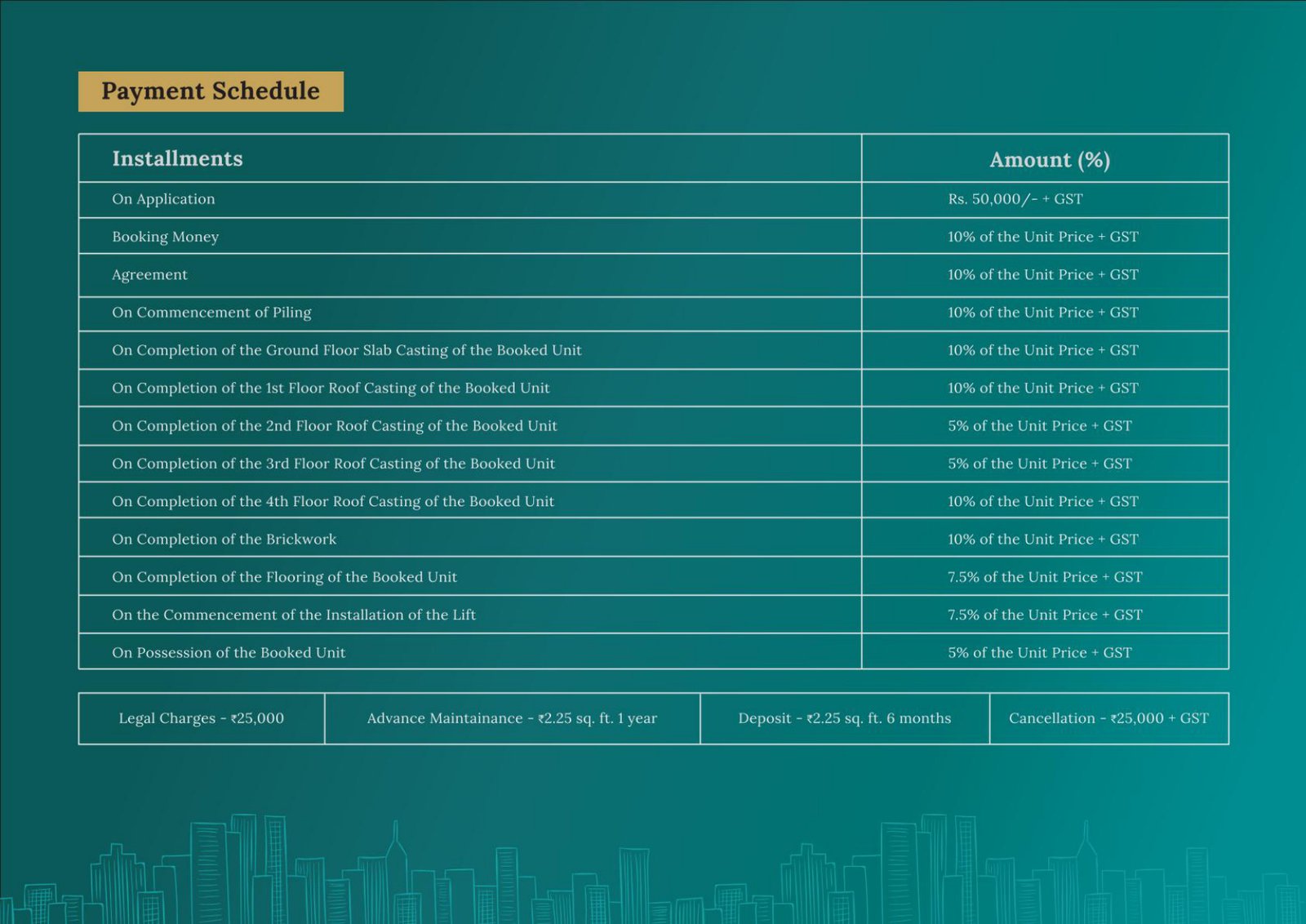Select amount for 1st Floor Roof row

pyautogui.click(x=1043, y=389)
